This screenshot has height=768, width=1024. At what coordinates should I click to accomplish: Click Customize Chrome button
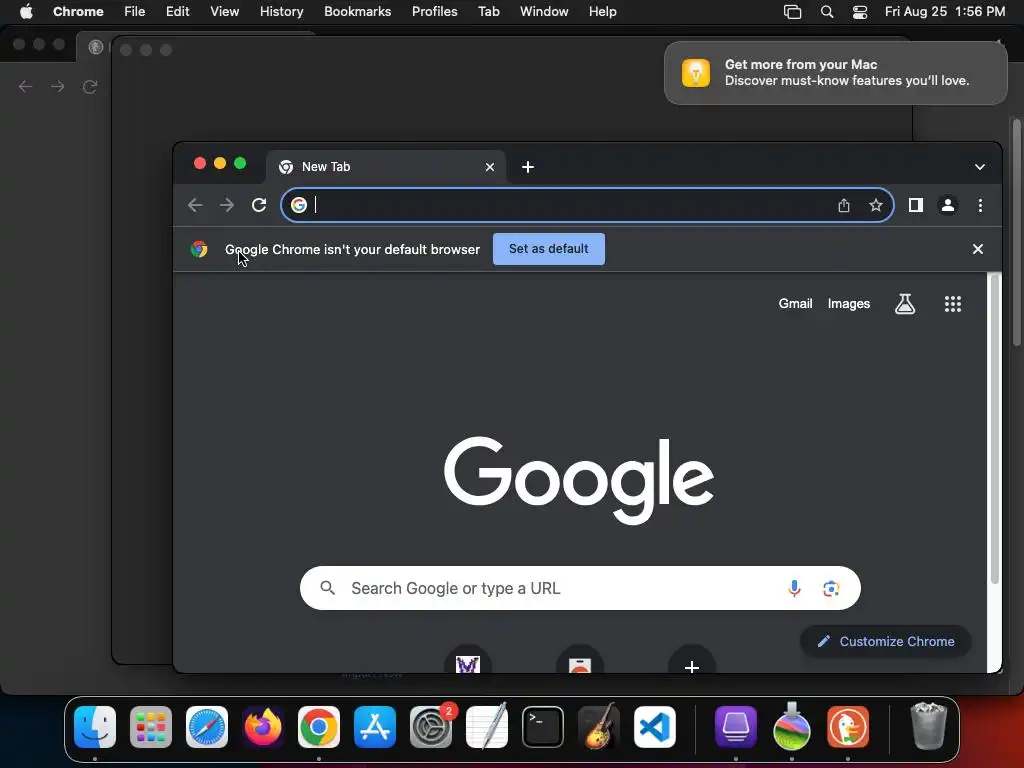[x=886, y=641]
